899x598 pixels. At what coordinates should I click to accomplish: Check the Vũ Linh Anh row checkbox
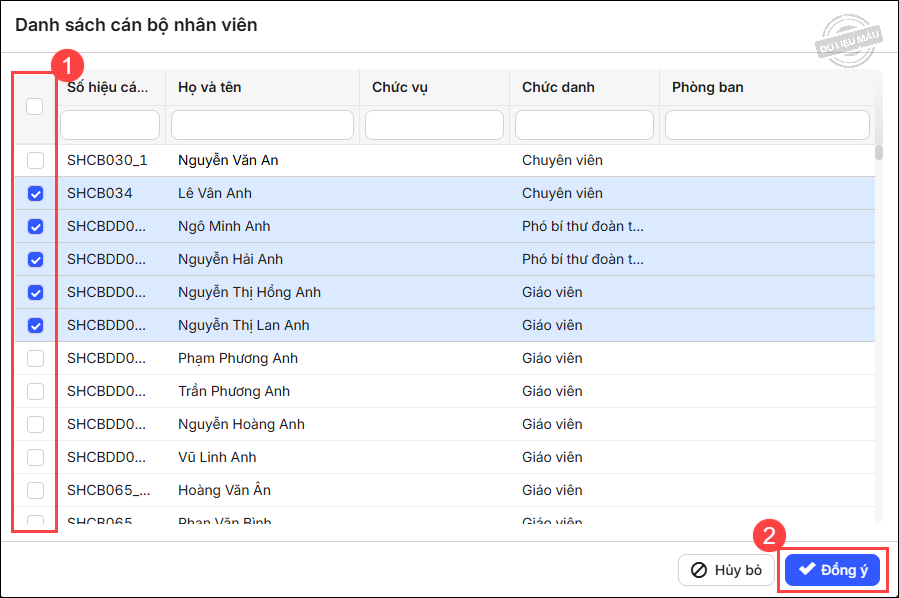tap(35, 457)
